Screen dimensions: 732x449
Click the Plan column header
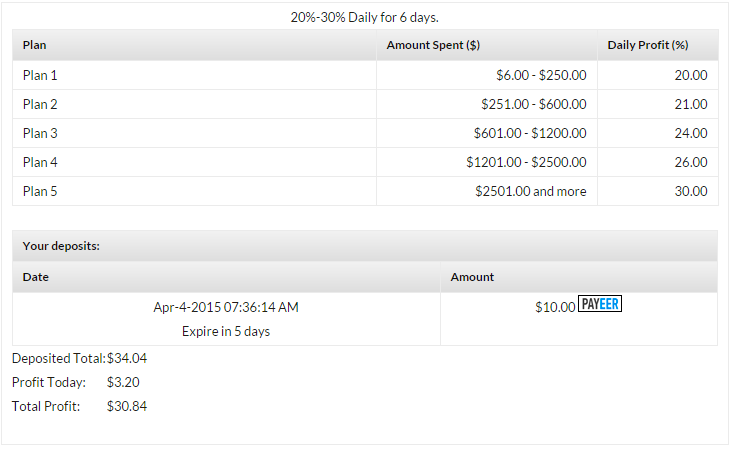(x=35, y=45)
